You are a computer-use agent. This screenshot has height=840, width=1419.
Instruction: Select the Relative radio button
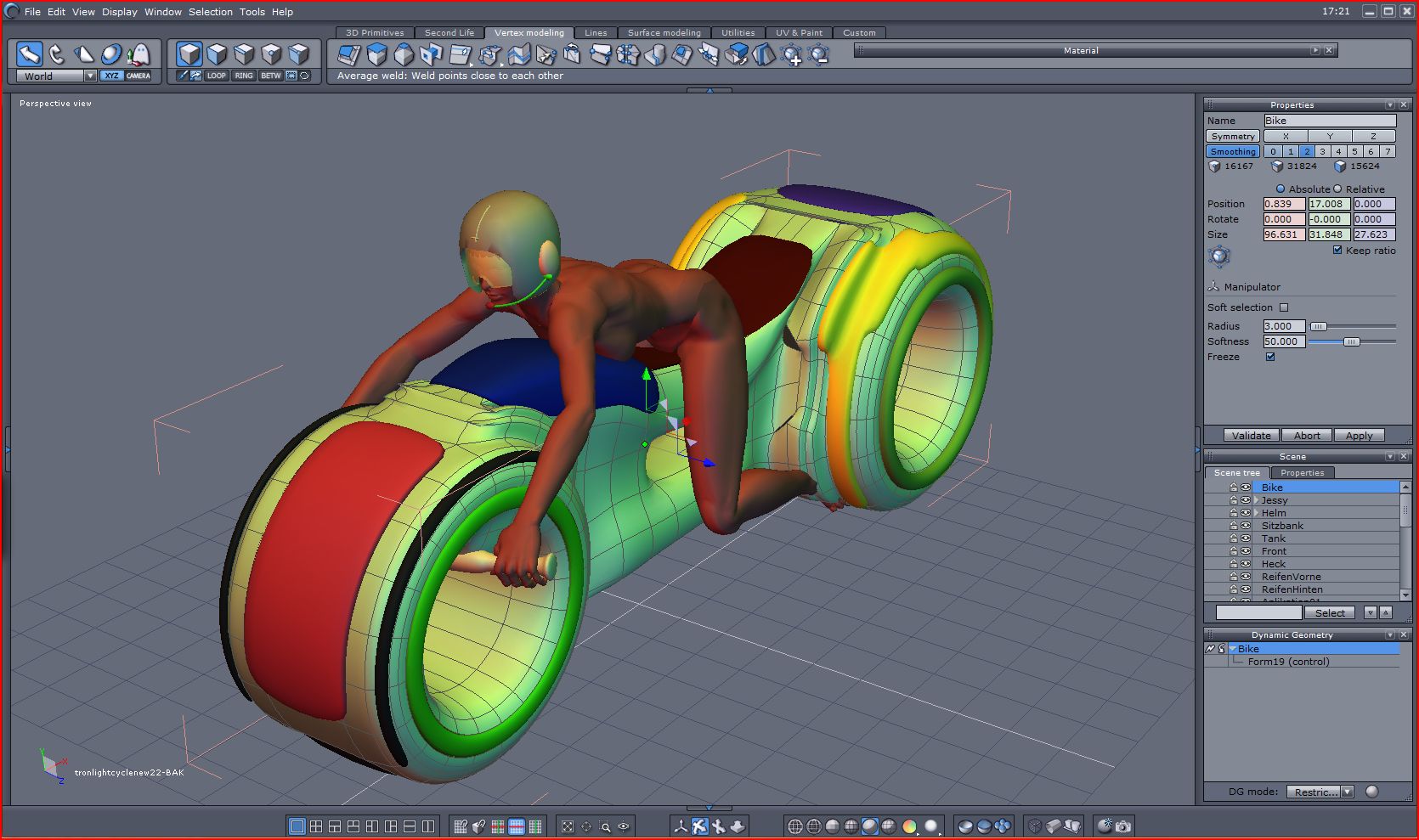[1337, 189]
